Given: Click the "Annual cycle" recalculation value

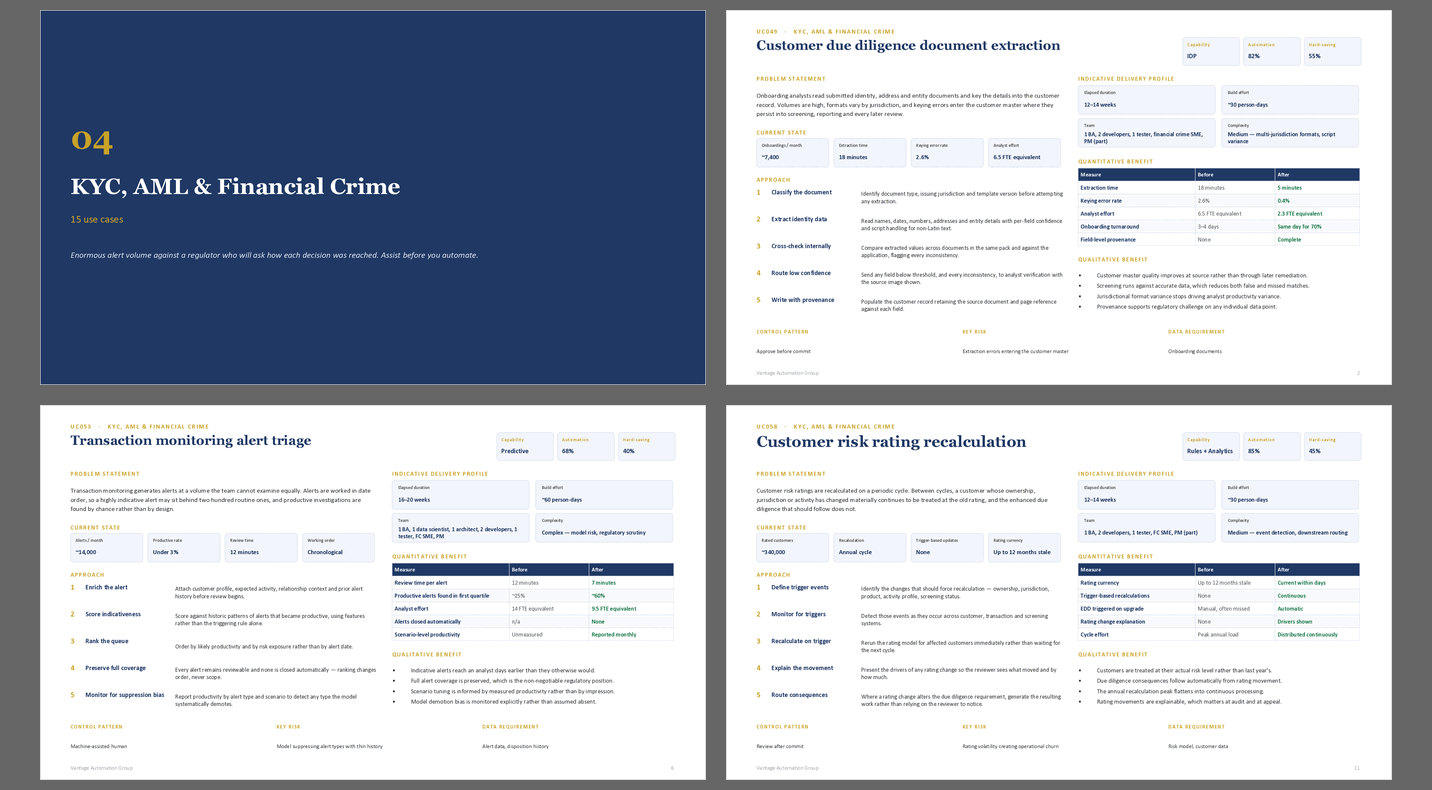Looking at the screenshot, I should (856, 552).
